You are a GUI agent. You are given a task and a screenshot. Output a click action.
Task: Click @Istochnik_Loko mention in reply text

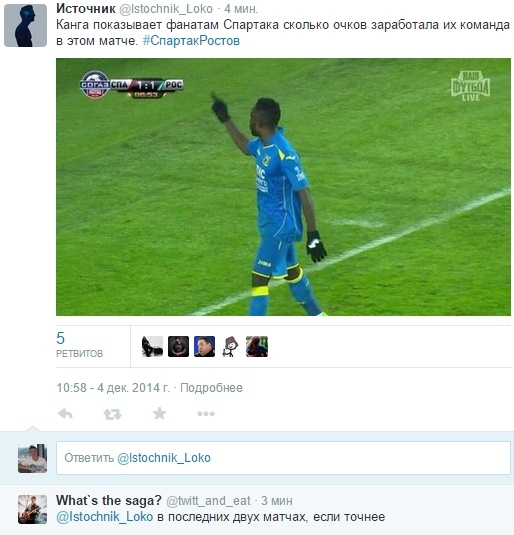click(x=104, y=517)
